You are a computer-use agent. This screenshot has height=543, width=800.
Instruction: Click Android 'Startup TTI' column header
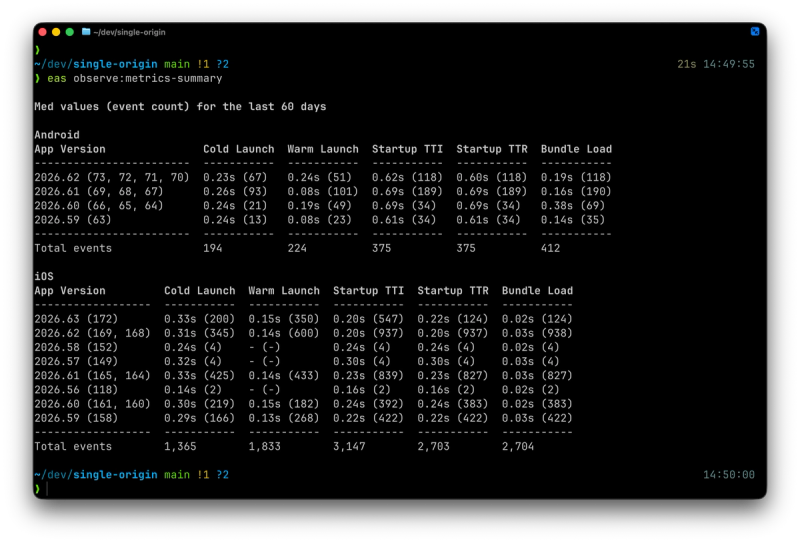click(407, 150)
